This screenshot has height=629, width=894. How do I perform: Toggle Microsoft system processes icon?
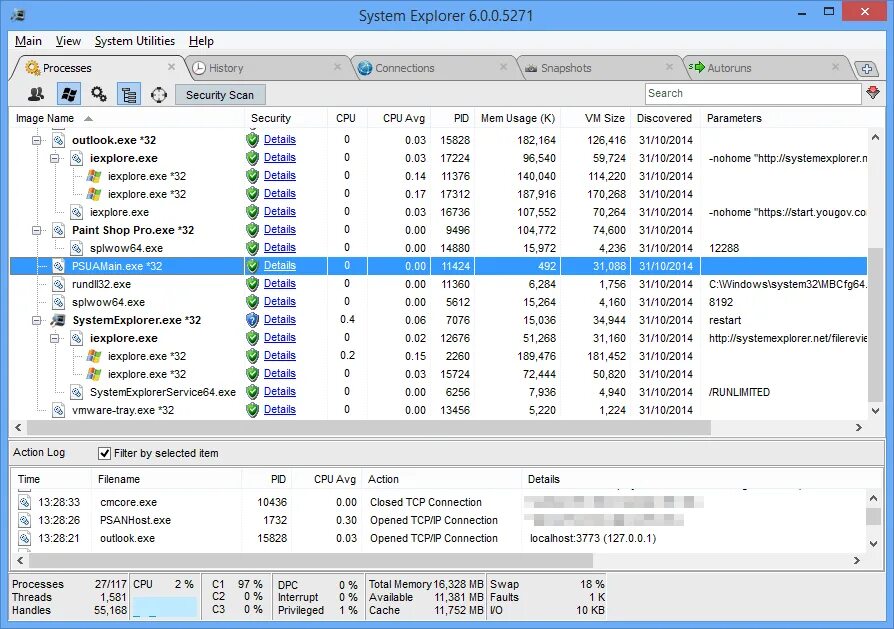pyautogui.click(x=69, y=94)
